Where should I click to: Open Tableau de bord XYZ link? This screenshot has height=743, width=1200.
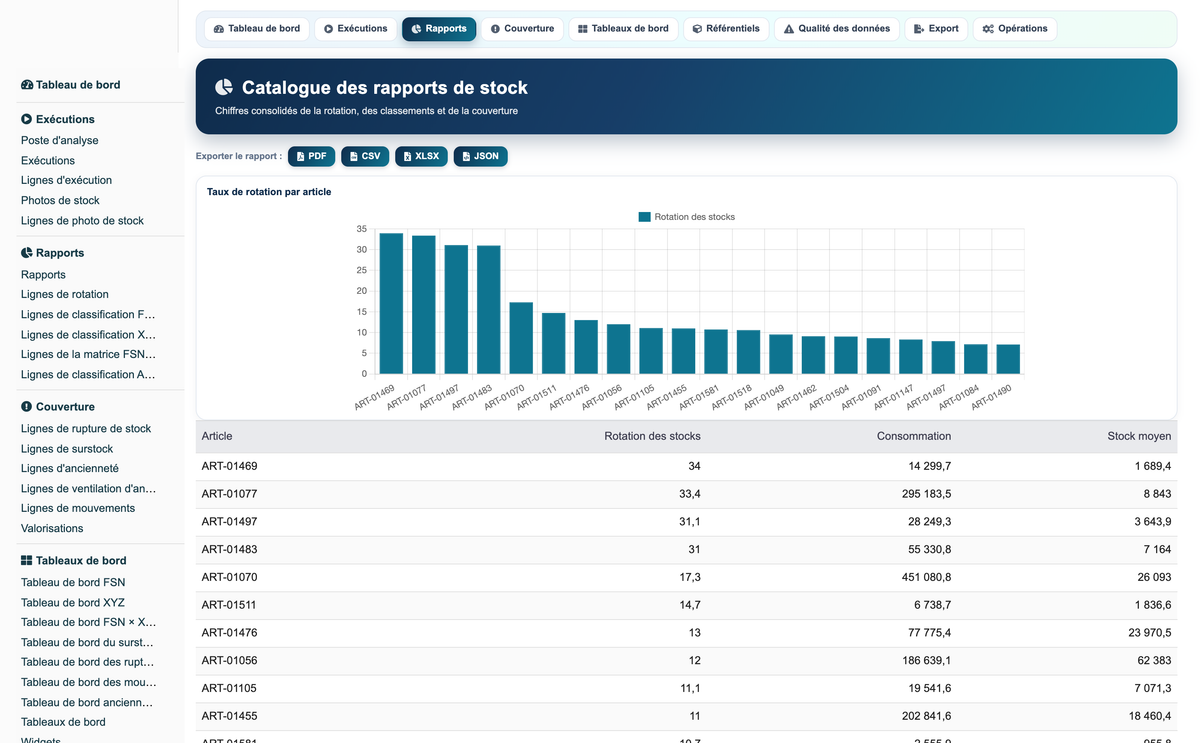73,603
